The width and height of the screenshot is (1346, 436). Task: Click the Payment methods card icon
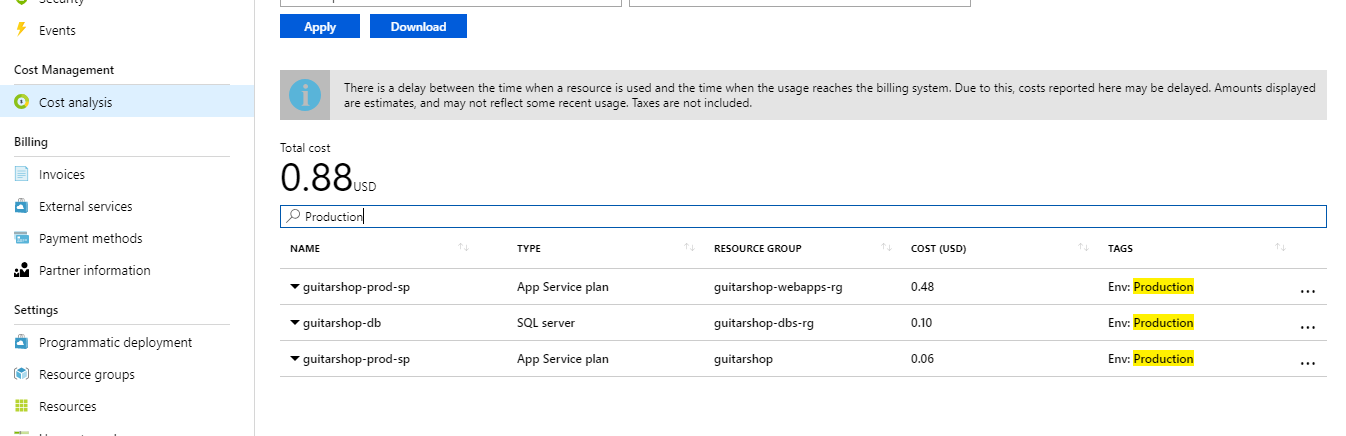pyautogui.click(x=21, y=238)
